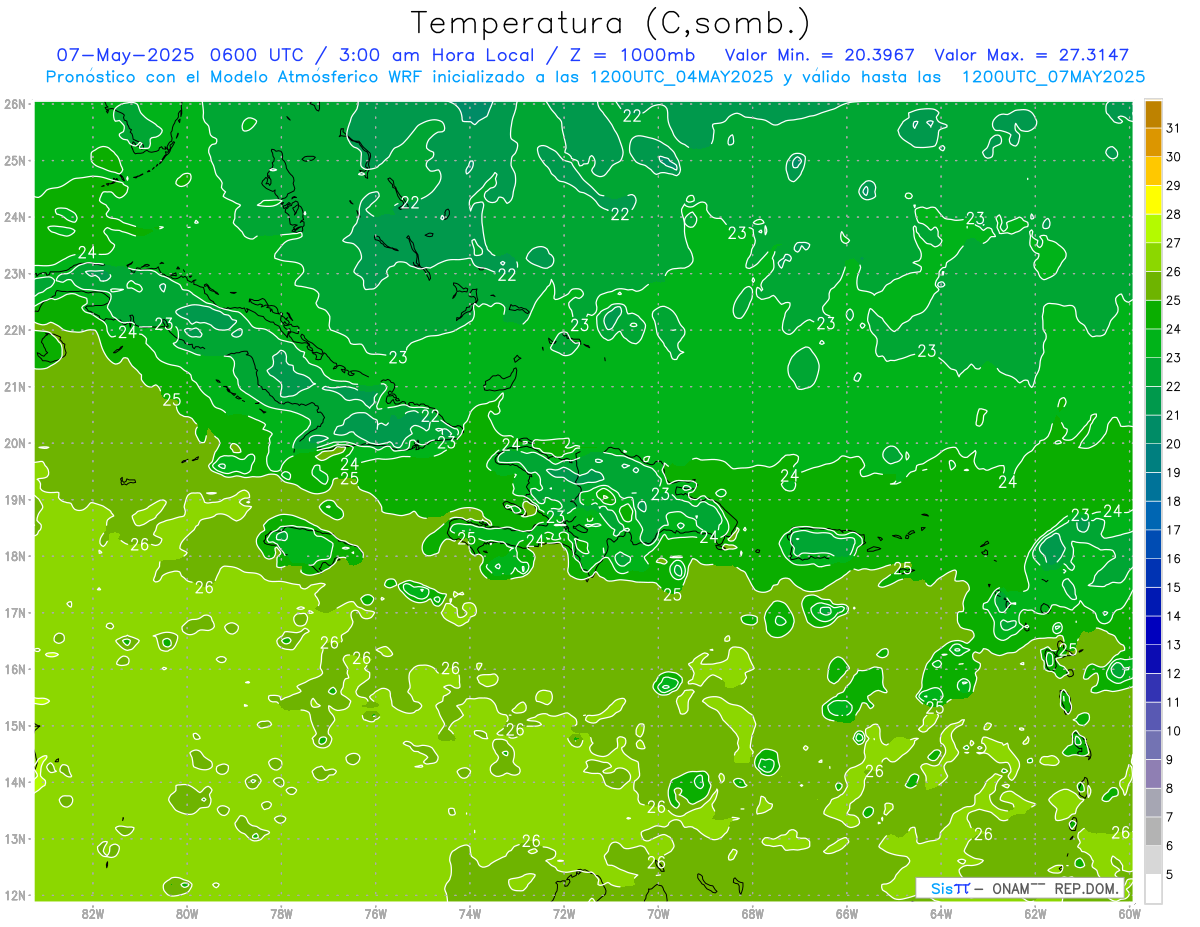Pick the gray swatch between 6 and 7
The image size is (1200, 927).
pos(1153,830)
